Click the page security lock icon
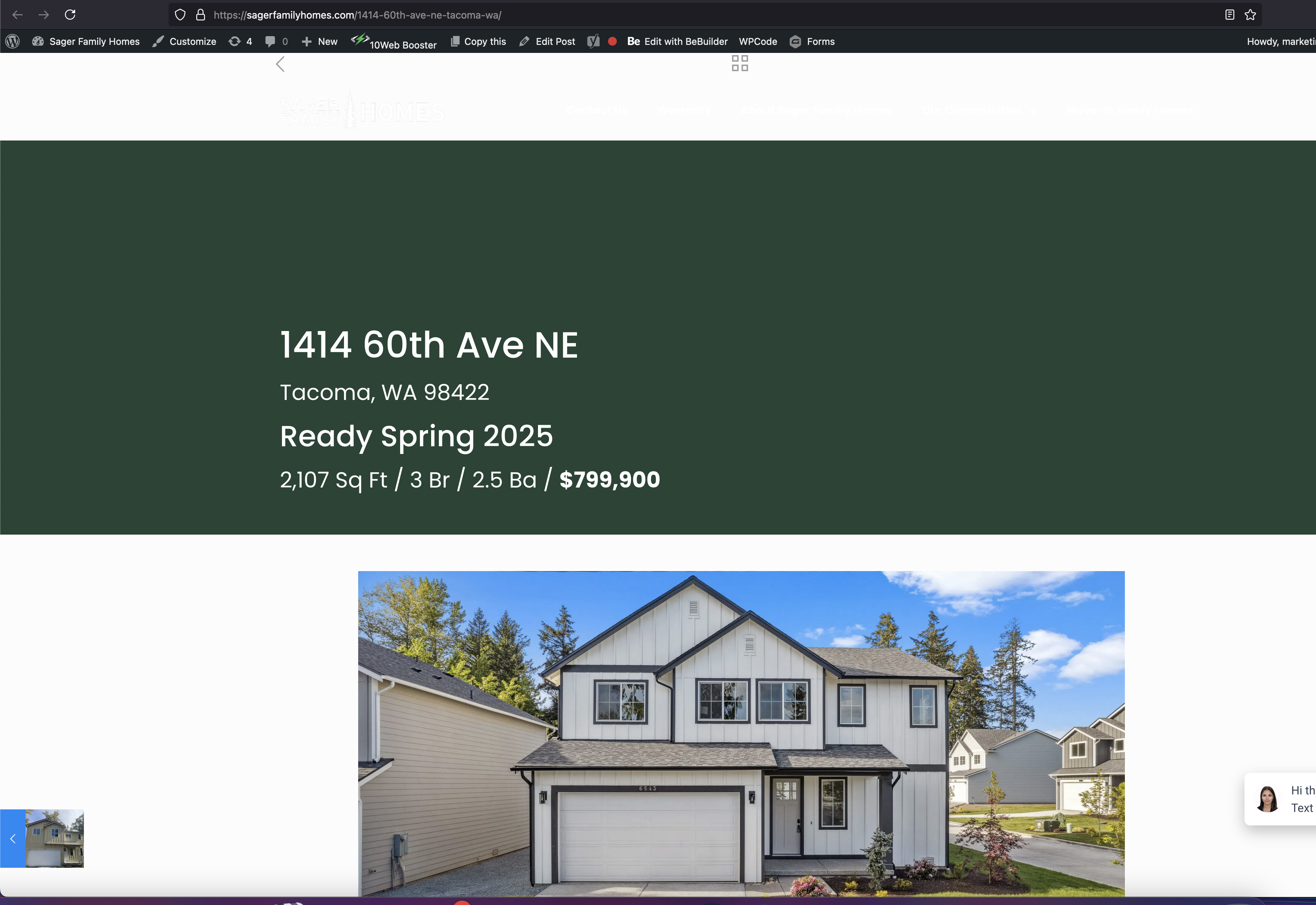Viewport: 1316px width, 905px height. [199, 14]
